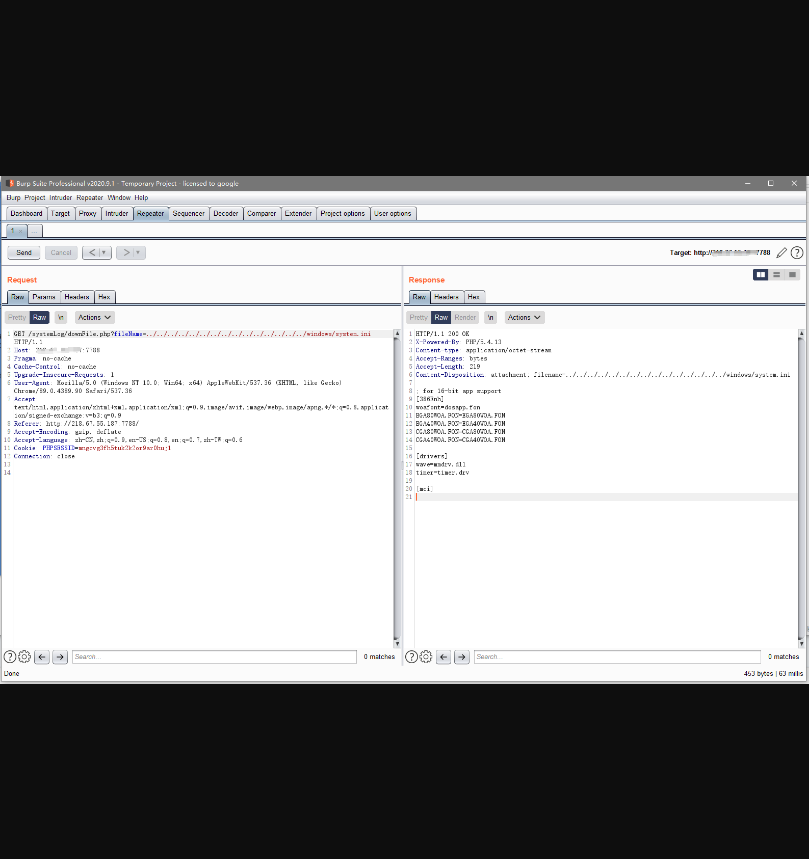The height and width of the screenshot is (859, 809).
Task: Switch to side-by-side split layout
Action: pos(761,274)
